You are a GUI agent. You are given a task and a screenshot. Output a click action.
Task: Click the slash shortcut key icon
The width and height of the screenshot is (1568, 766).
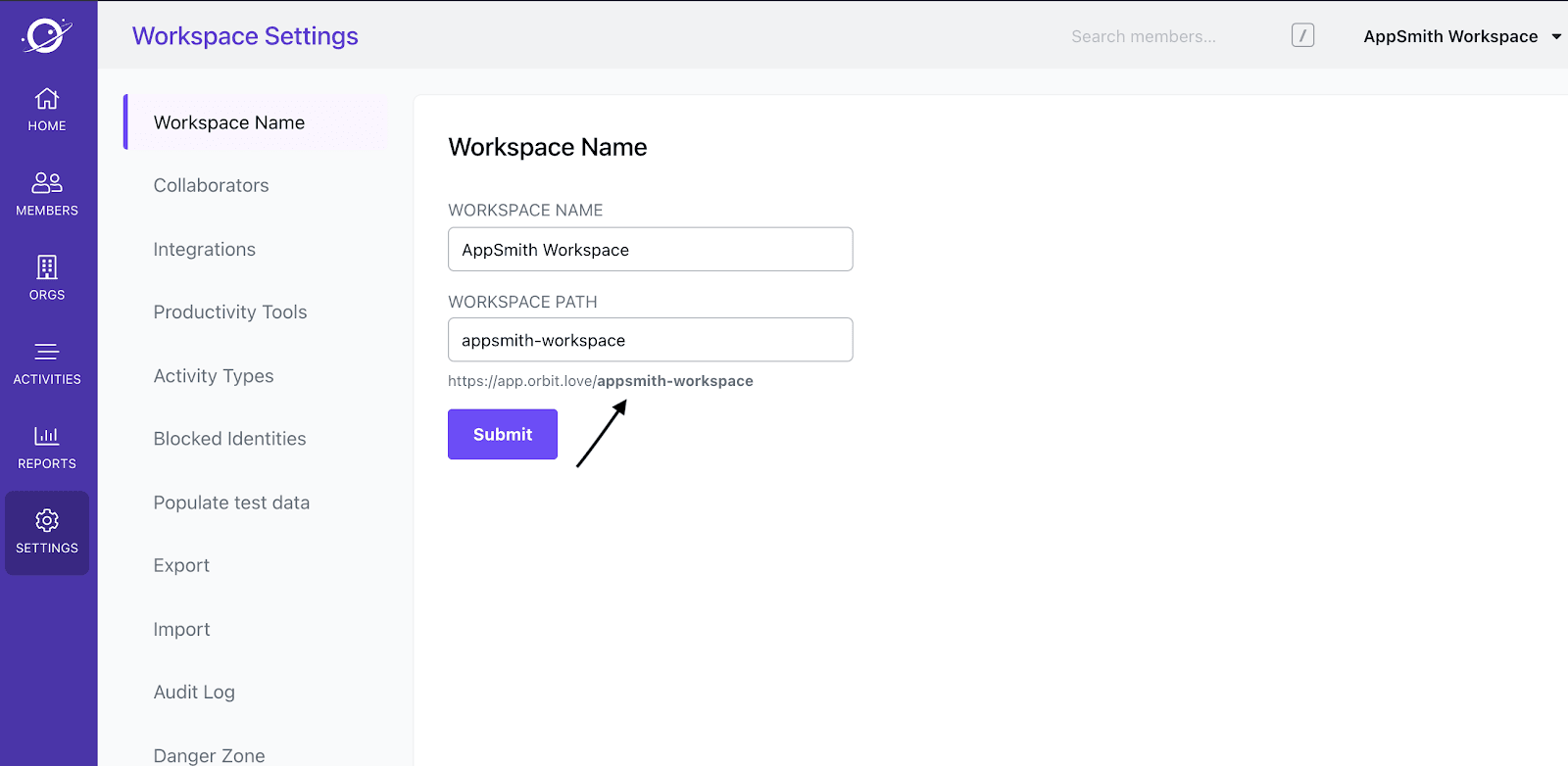point(1302,36)
